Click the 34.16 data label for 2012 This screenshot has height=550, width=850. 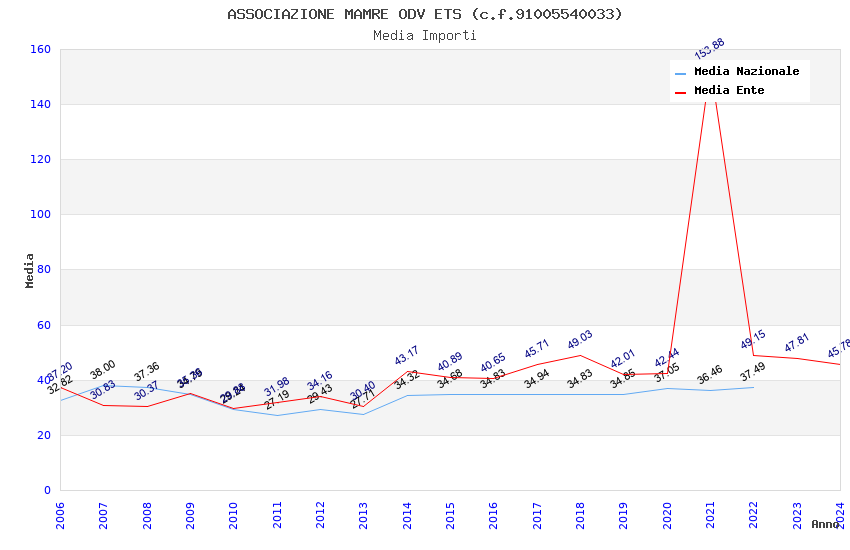[x=320, y=381]
